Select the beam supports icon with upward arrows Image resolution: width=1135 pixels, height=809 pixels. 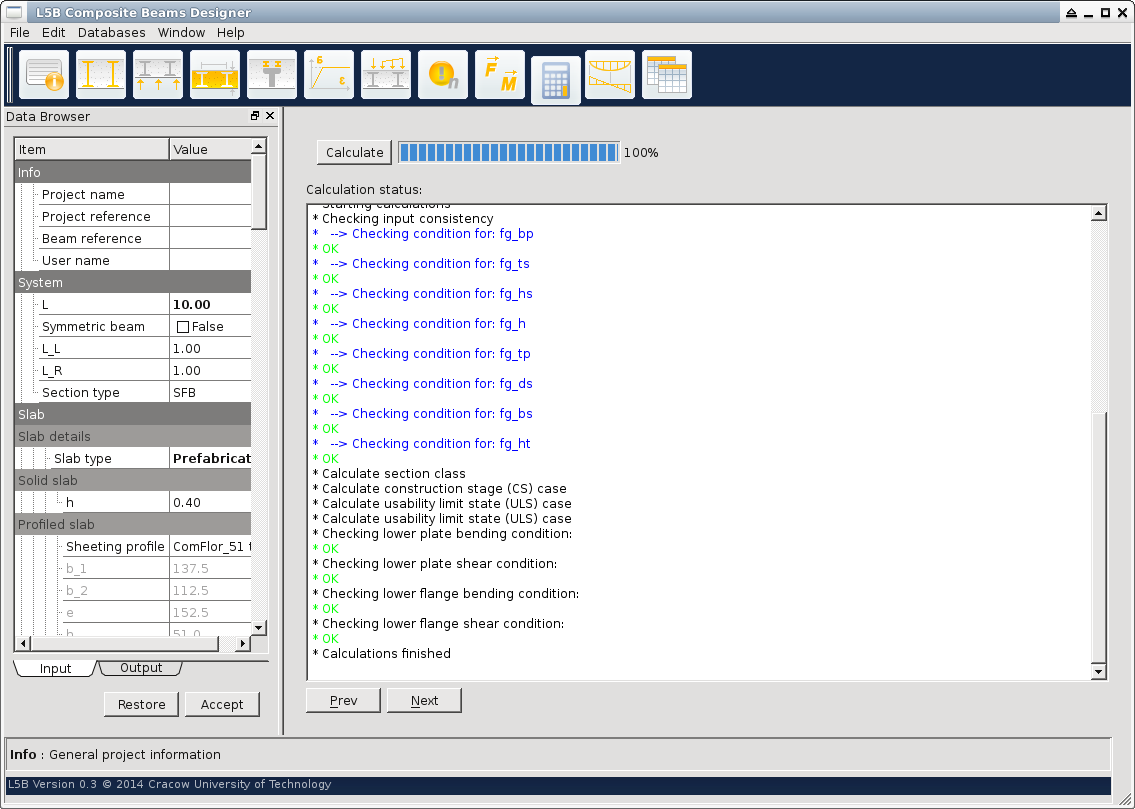158,75
